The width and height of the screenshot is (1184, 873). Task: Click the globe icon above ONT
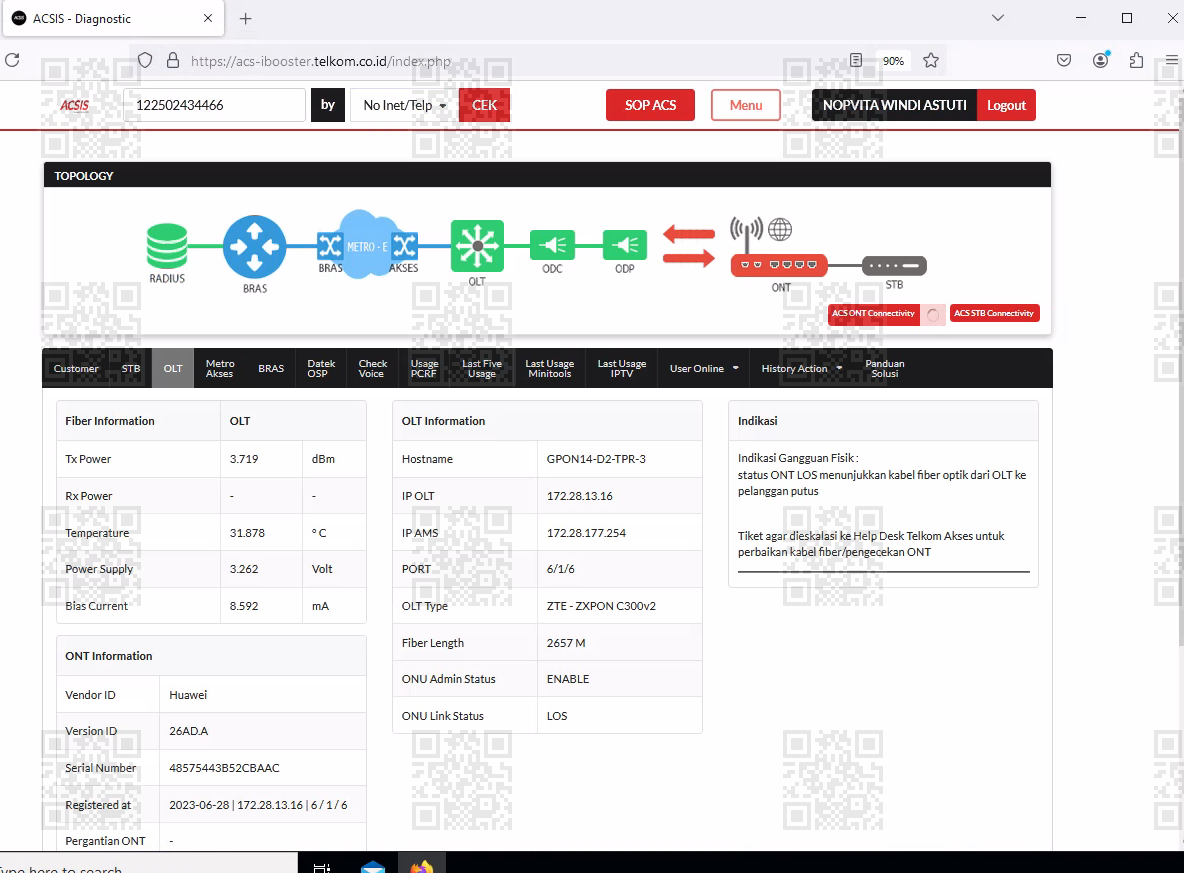pos(780,229)
